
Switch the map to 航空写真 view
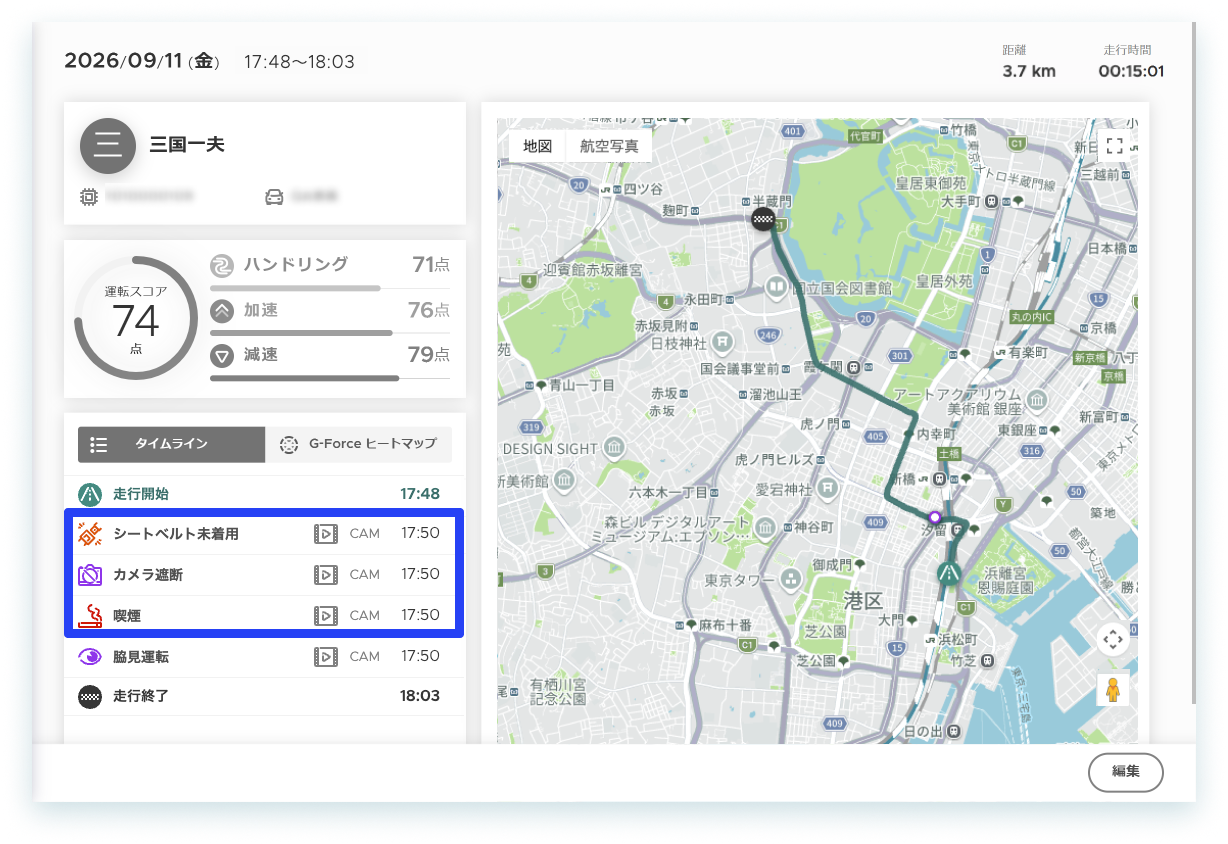[609, 146]
